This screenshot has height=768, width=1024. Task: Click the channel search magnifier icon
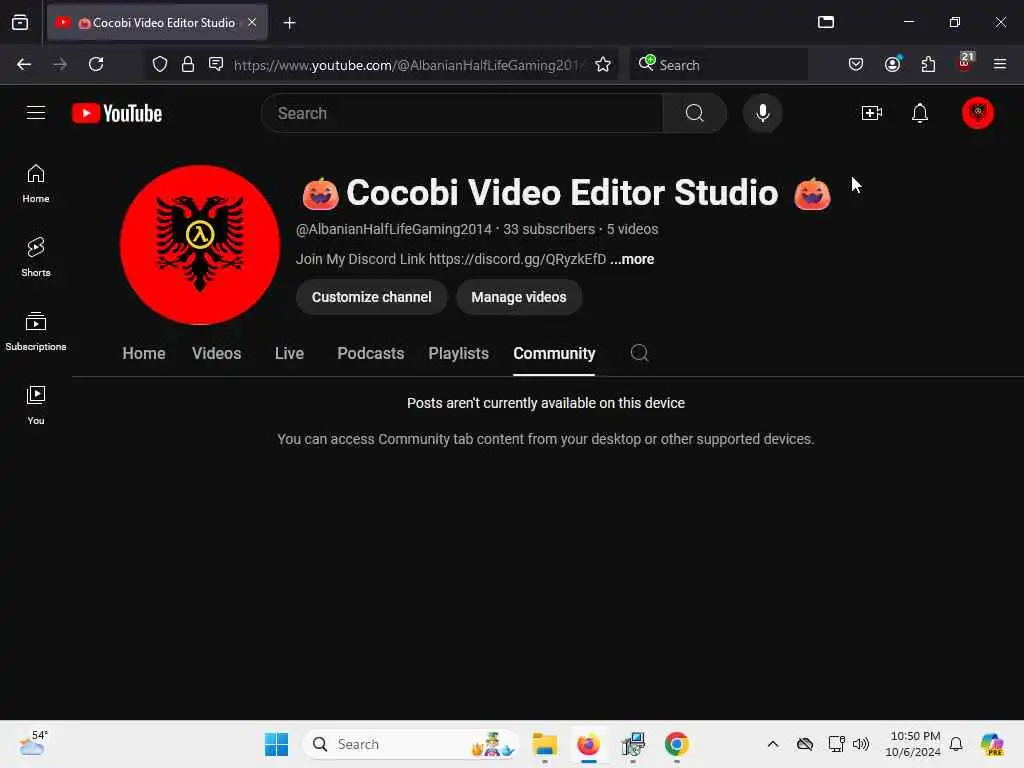(639, 353)
